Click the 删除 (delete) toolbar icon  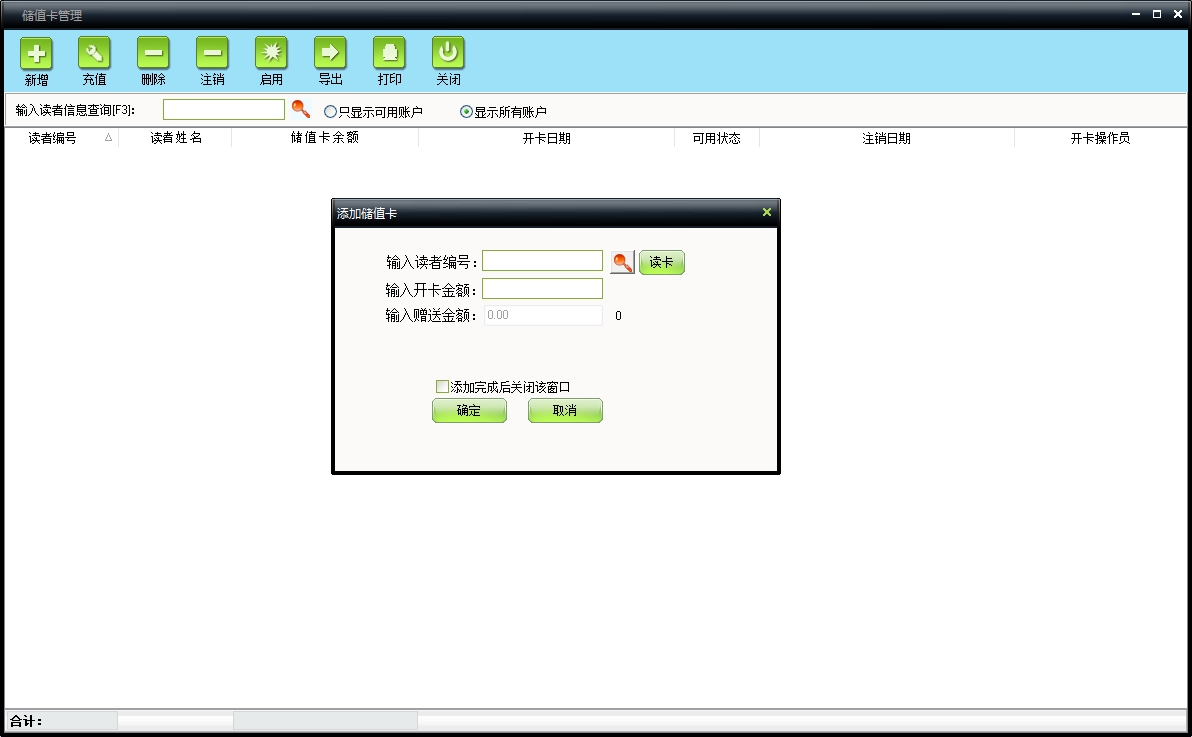[x=153, y=53]
